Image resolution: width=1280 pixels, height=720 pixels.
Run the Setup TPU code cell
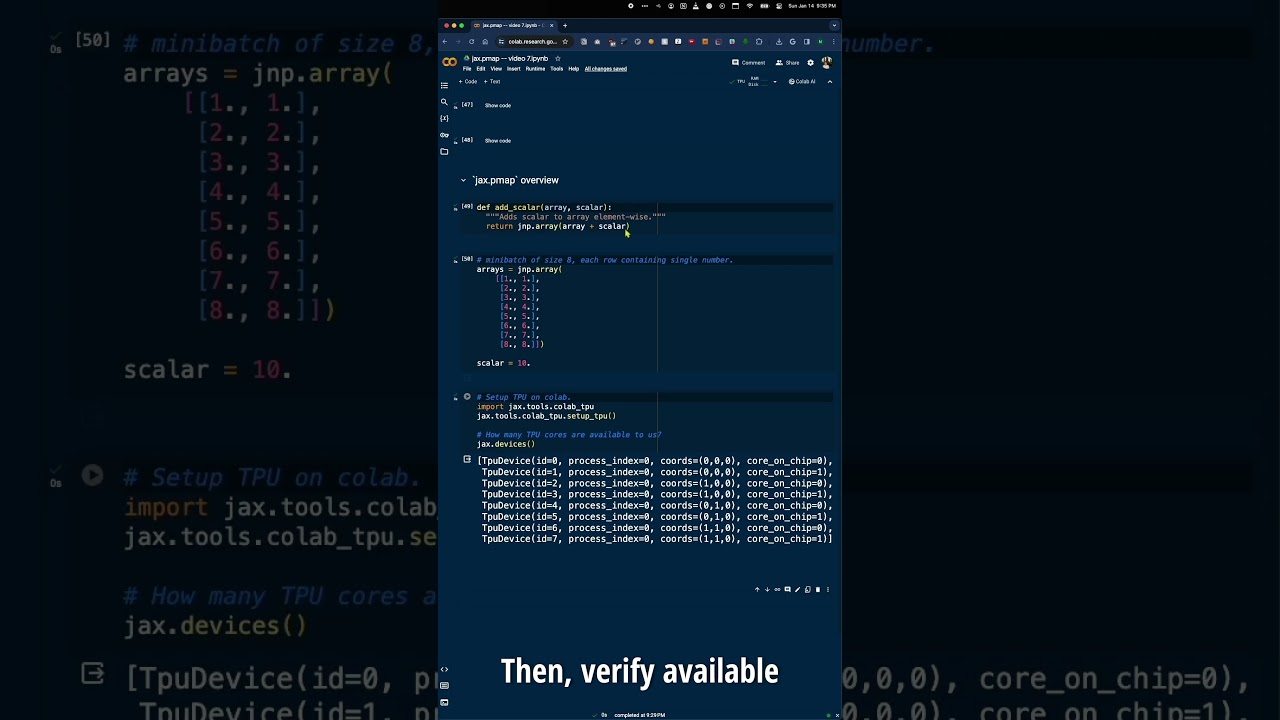pos(467,397)
